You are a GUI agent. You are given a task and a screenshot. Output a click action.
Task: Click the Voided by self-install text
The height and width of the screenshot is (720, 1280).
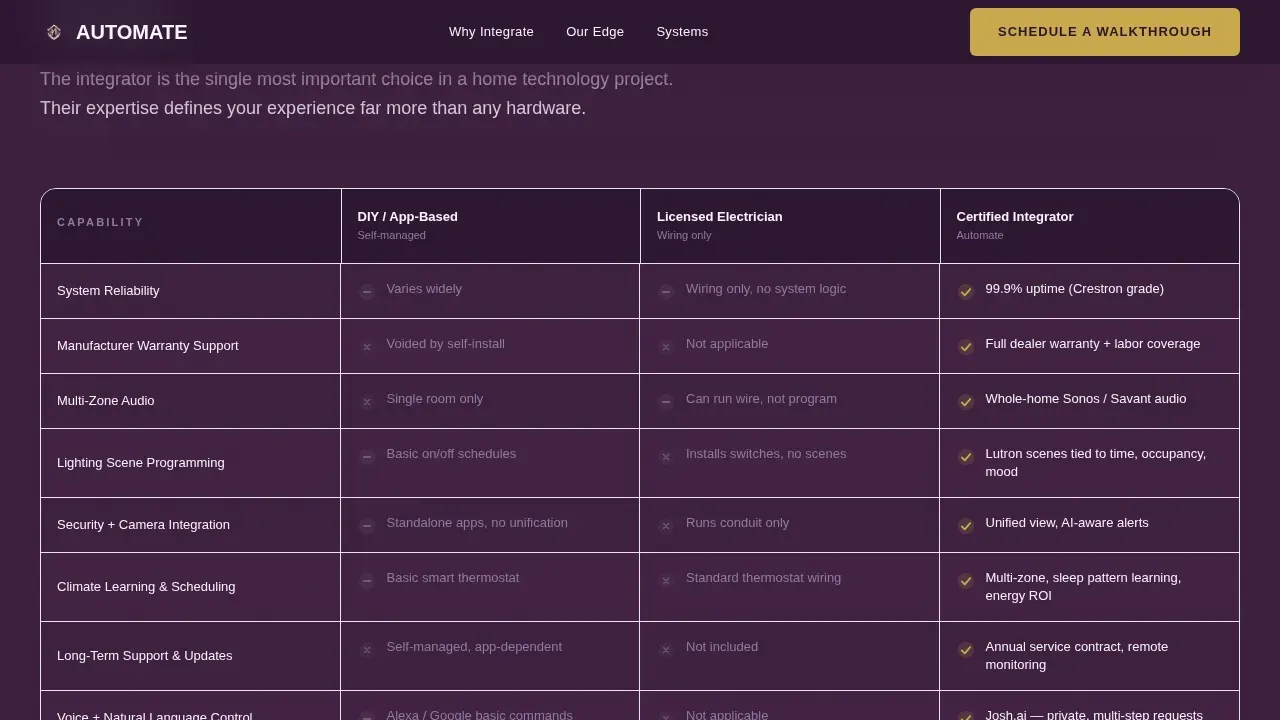445,344
